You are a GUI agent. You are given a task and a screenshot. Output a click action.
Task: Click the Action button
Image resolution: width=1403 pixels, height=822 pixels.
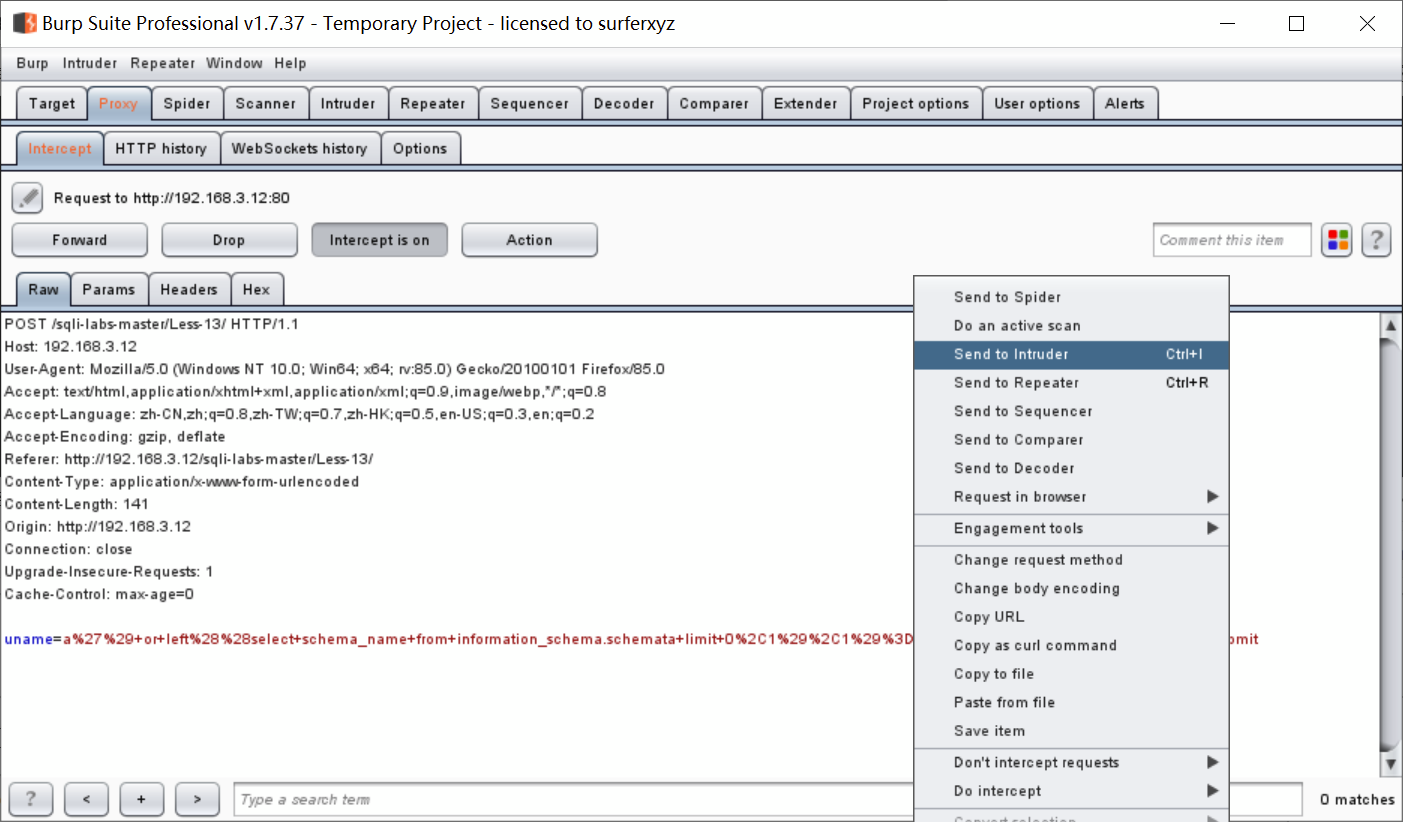[530, 240]
